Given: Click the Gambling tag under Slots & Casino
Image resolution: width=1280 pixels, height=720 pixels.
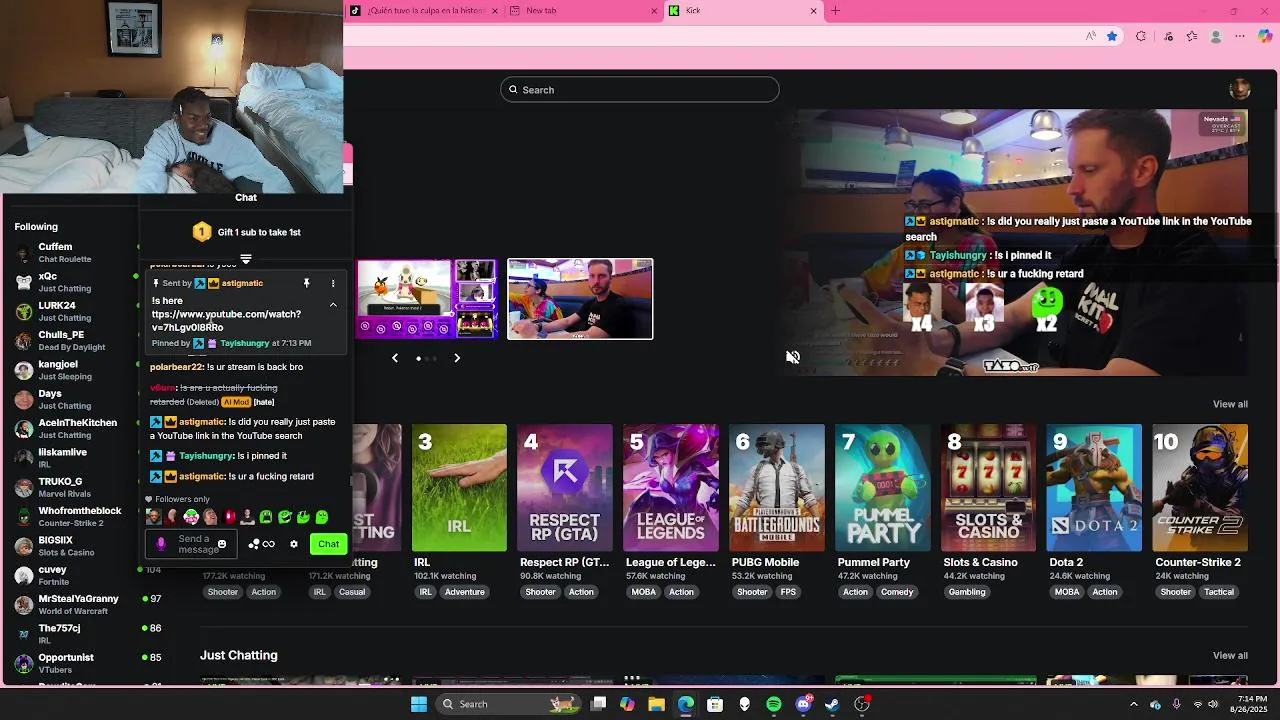Looking at the screenshot, I should pyautogui.click(x=967, y=592).
